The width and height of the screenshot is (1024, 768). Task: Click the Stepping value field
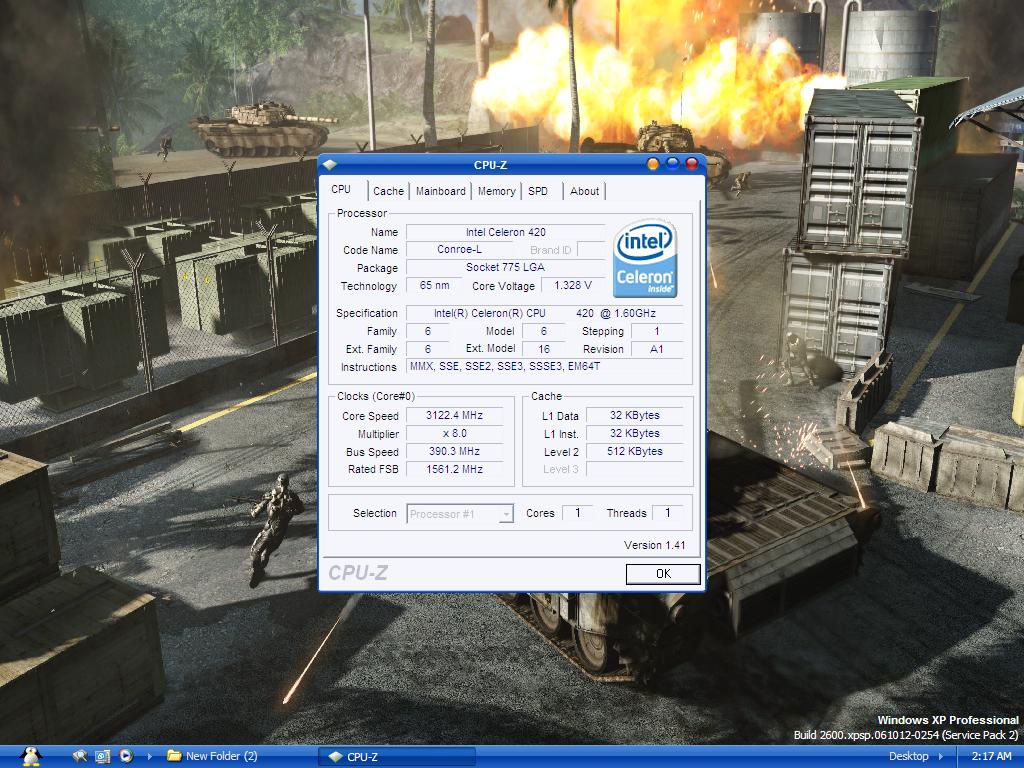[657, 332]
